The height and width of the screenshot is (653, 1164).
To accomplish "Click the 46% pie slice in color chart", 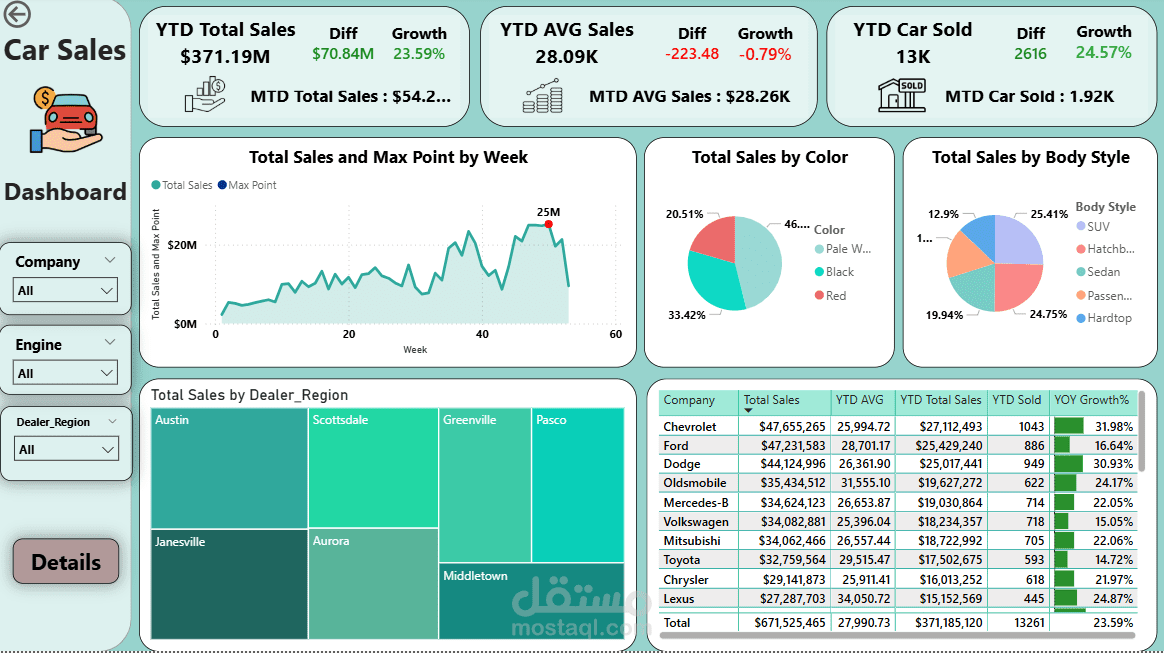I will (x=761, y=260).
